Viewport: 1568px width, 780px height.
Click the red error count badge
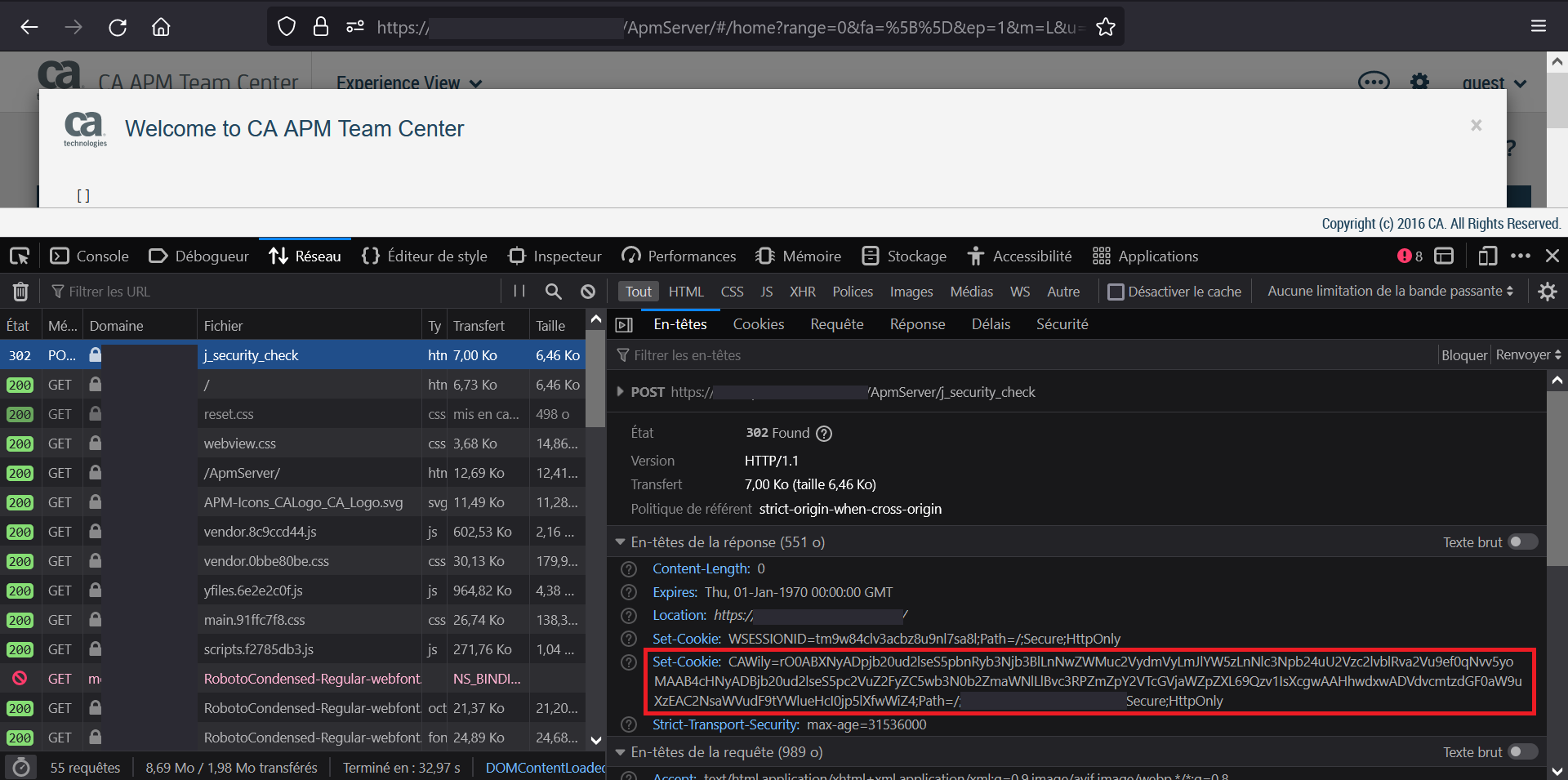(x=1410, y=256)
